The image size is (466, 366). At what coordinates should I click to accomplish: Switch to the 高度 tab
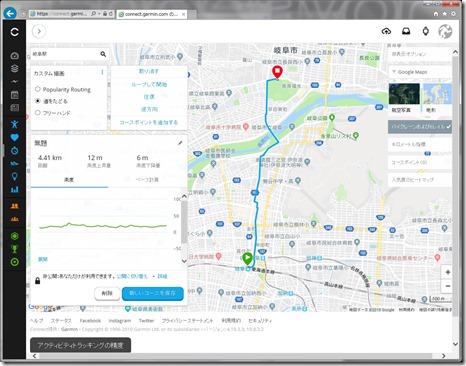[x=69, y=180]
